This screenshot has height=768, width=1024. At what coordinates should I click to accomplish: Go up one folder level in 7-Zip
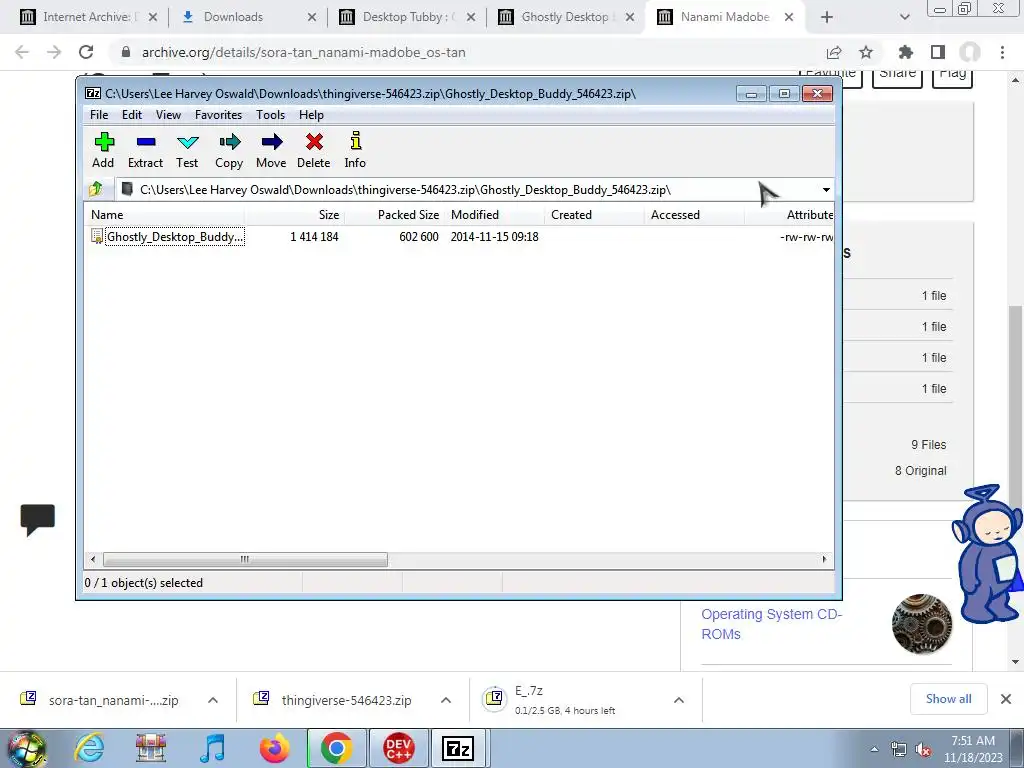(x=96, y=189)
